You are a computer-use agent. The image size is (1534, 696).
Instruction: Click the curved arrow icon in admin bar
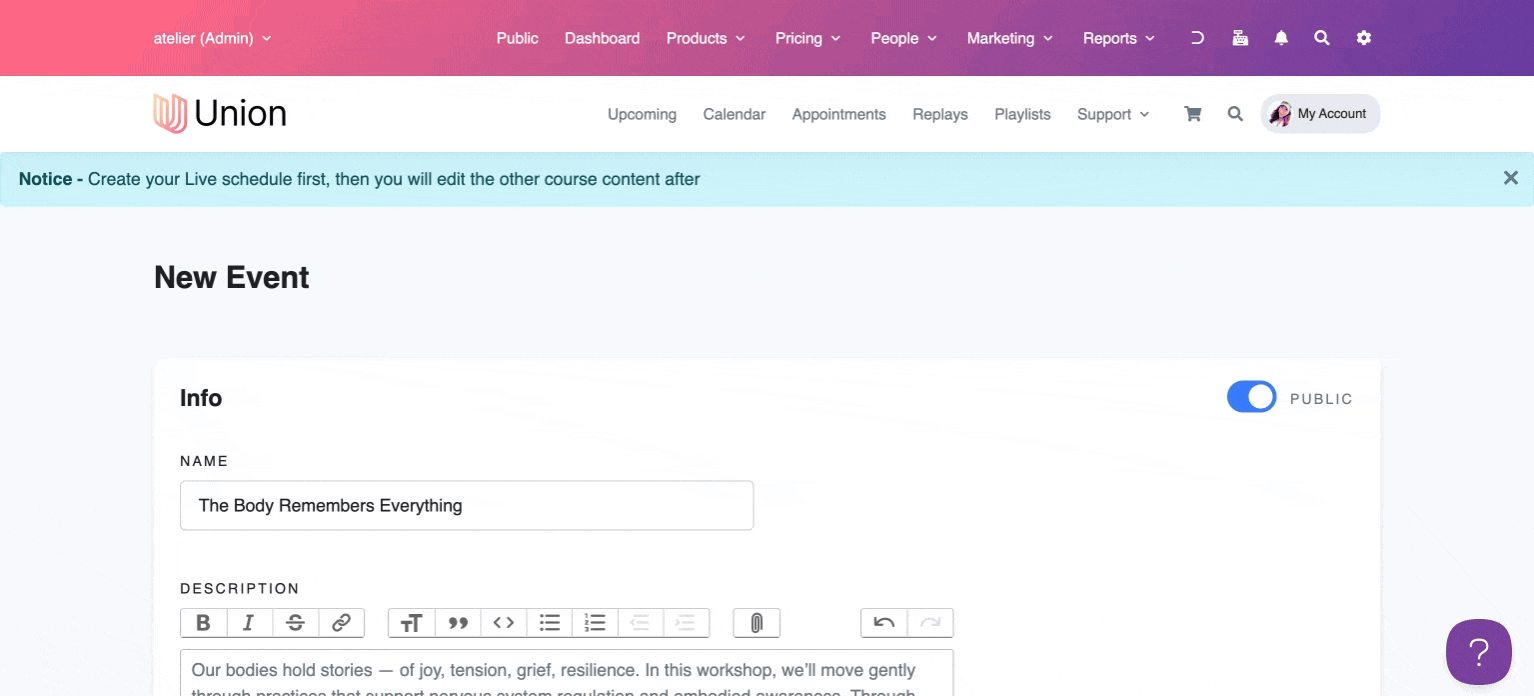(x=1197, y=38)
